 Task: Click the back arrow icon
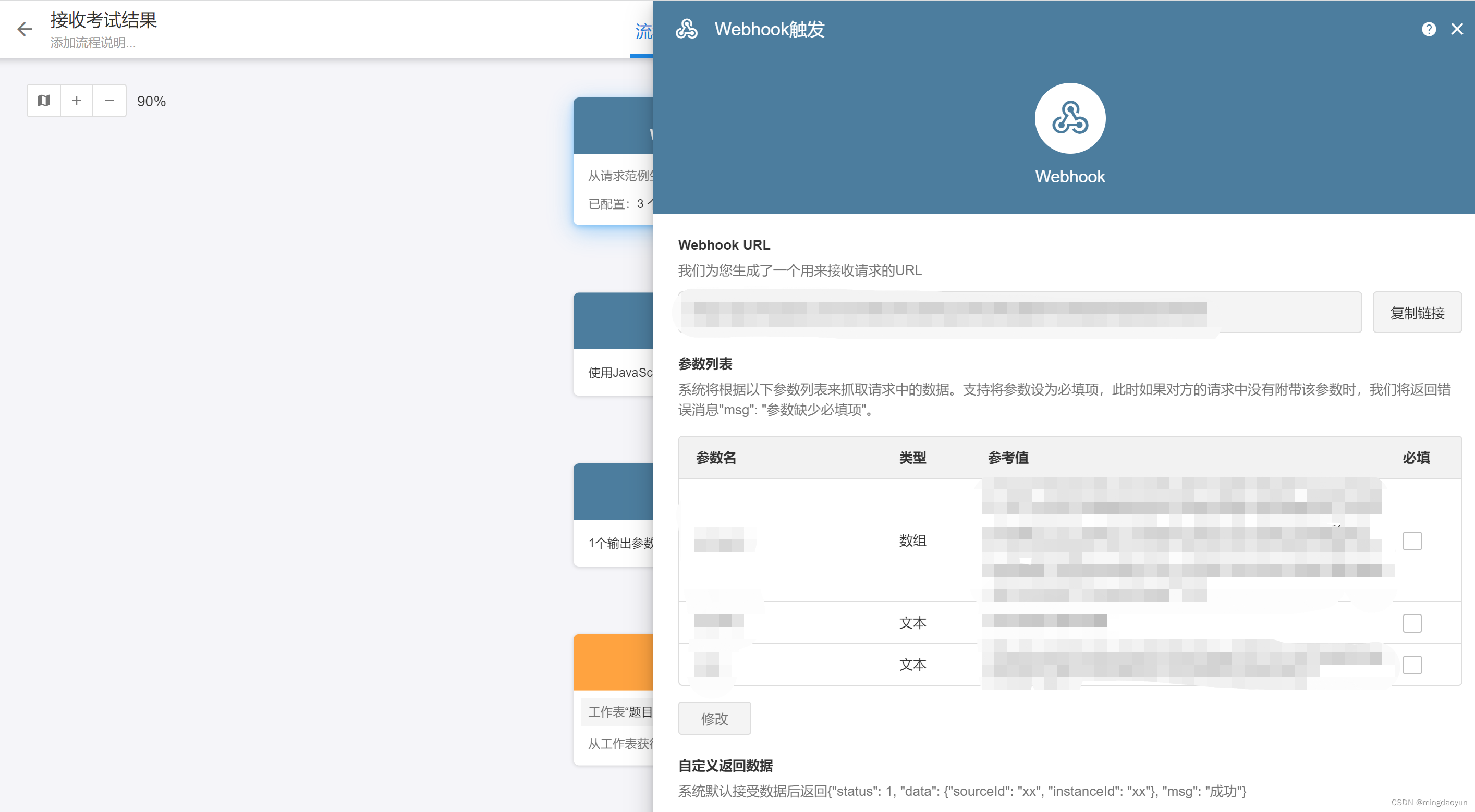[x=25, y=29]
